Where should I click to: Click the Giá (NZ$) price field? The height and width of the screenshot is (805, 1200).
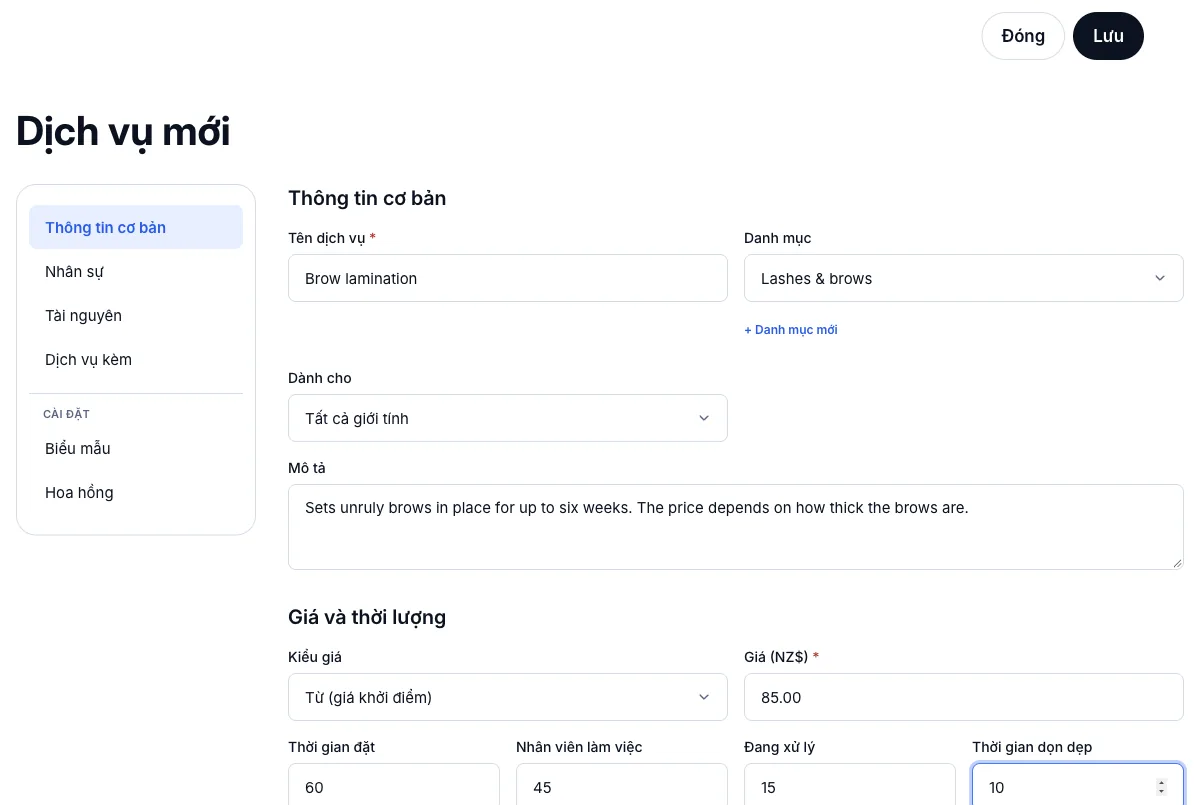point(964,697)
